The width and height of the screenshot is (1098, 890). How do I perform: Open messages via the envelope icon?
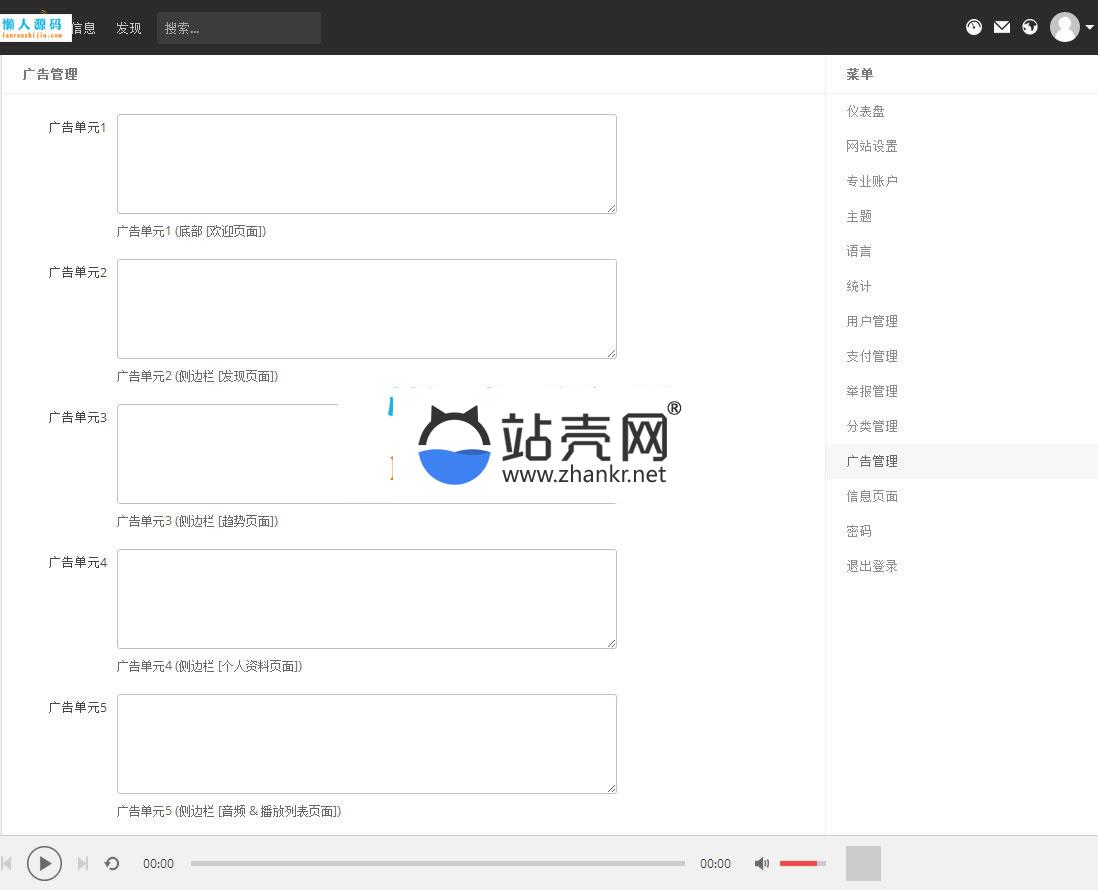1002,27
